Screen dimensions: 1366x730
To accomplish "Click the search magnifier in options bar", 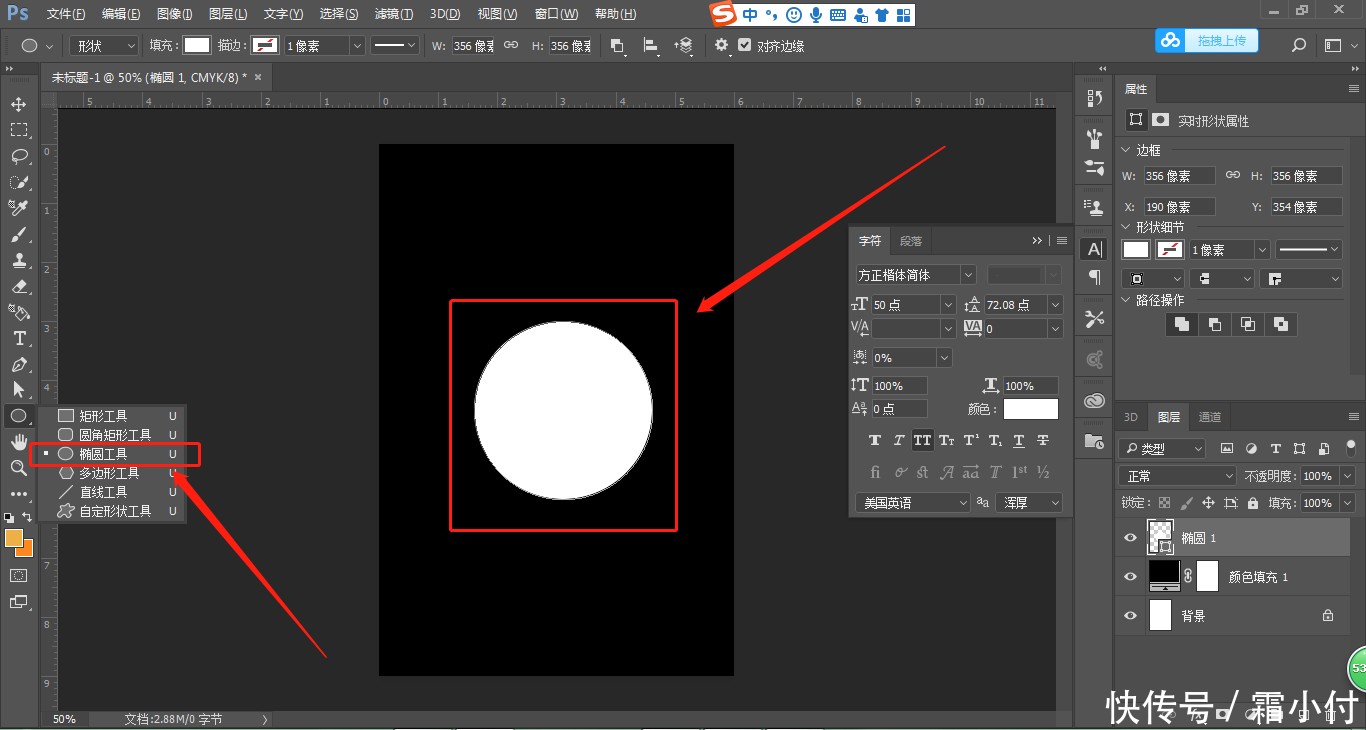I will [1299, 45].
